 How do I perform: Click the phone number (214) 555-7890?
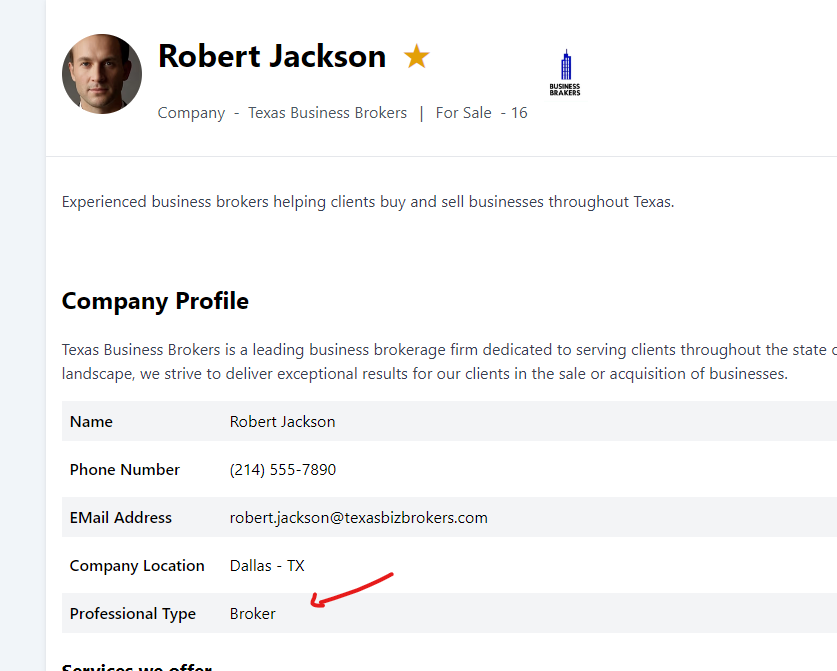(x=282, y=470)
